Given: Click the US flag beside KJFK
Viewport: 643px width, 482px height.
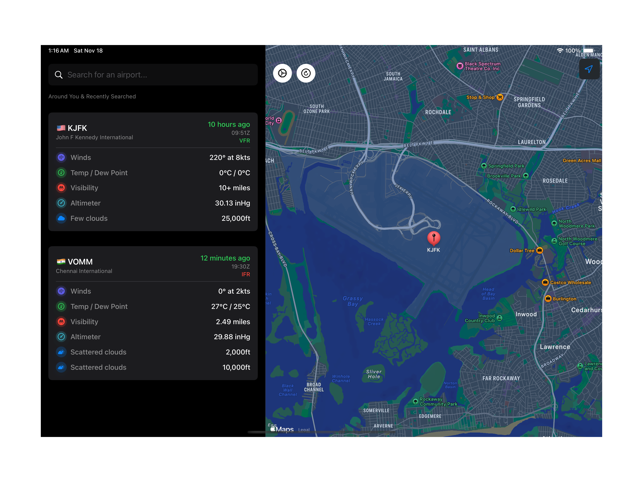Looking at the screenshot, I should (x=61, y=128).
